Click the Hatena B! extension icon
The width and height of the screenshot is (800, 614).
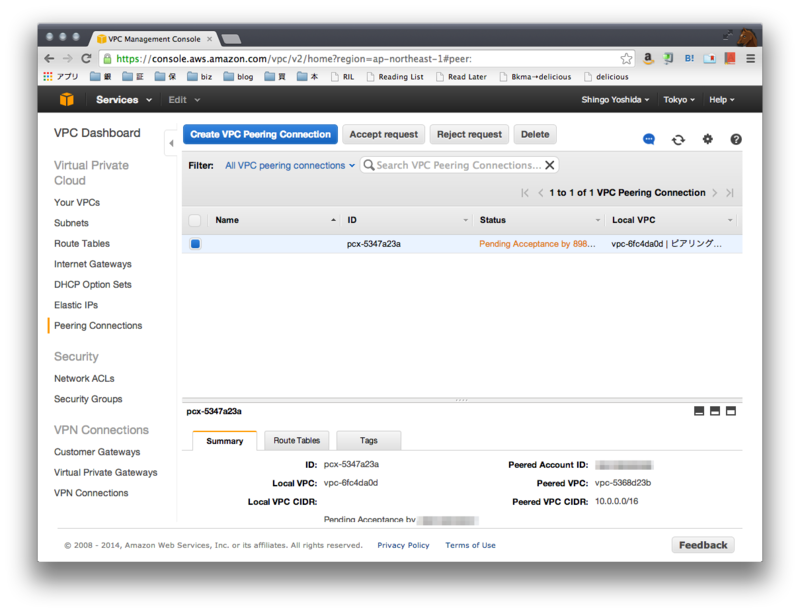coord(689,59)
